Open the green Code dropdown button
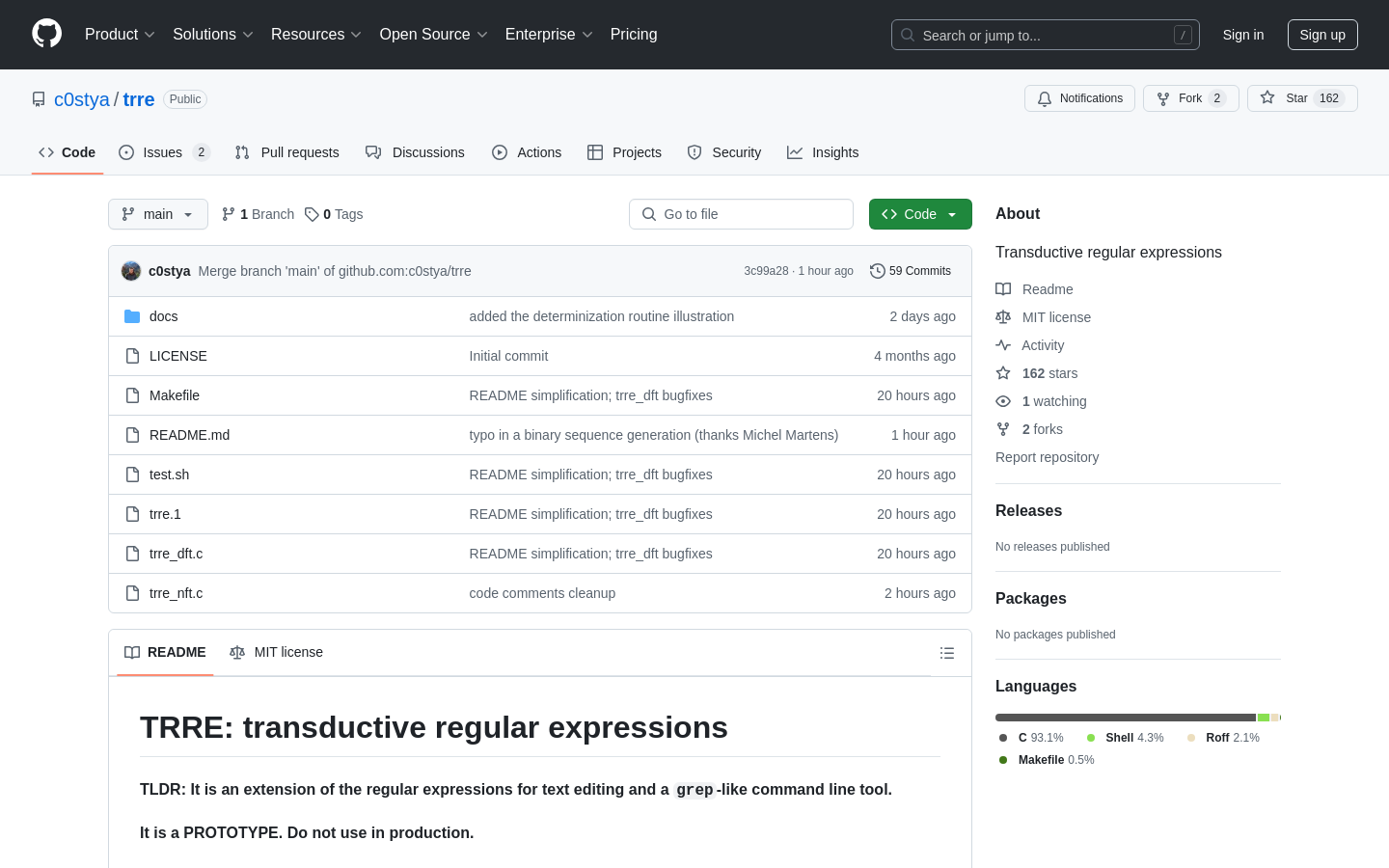 pos(920,214)
